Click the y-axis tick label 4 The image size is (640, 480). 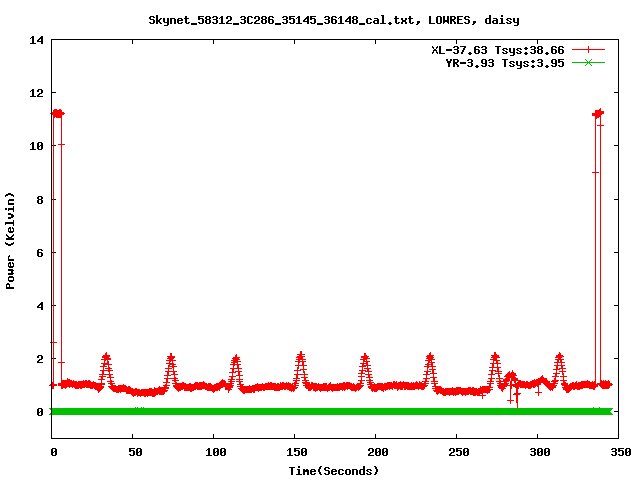[40, 306]
